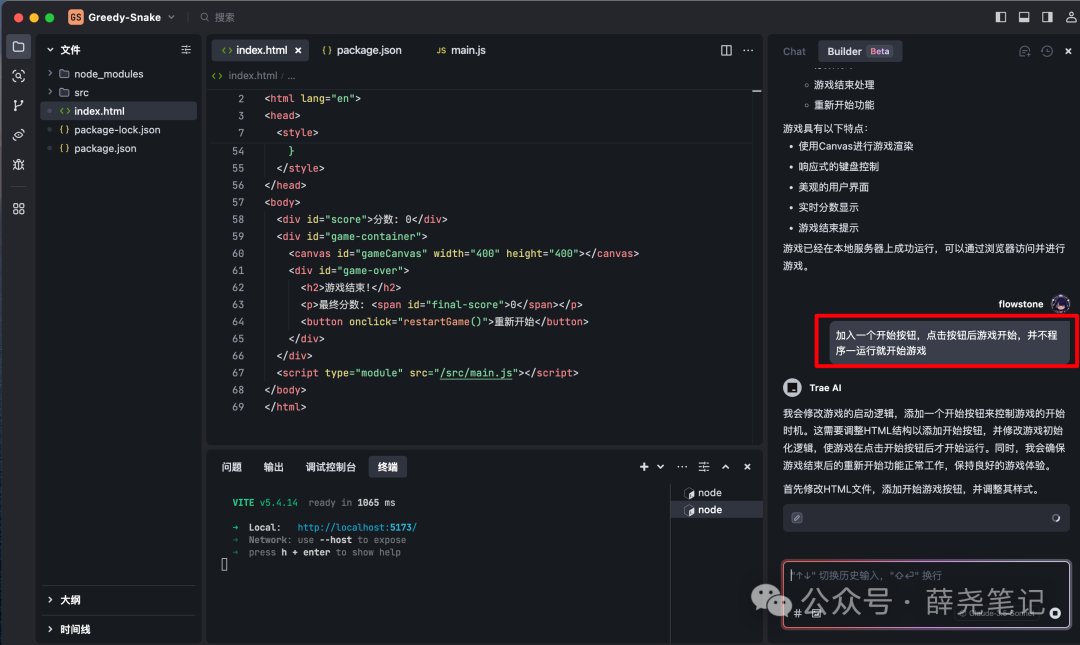This screenshot has width=1080, height=645.
Task: Open the chat history clock icon
Action: tap(1047, 51)
